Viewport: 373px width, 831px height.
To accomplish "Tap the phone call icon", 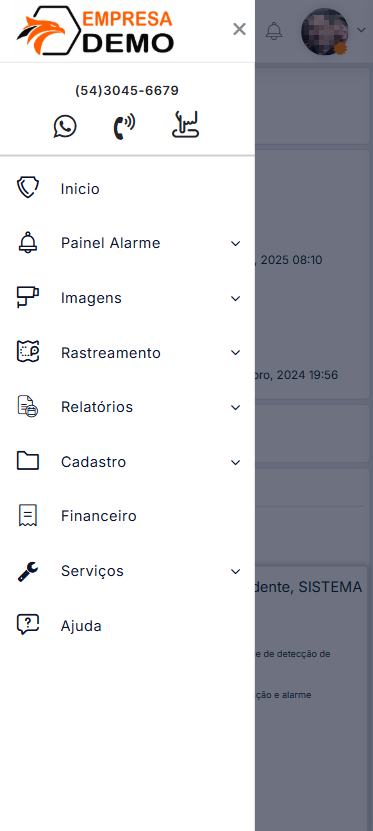I will (x=124, y=127).
